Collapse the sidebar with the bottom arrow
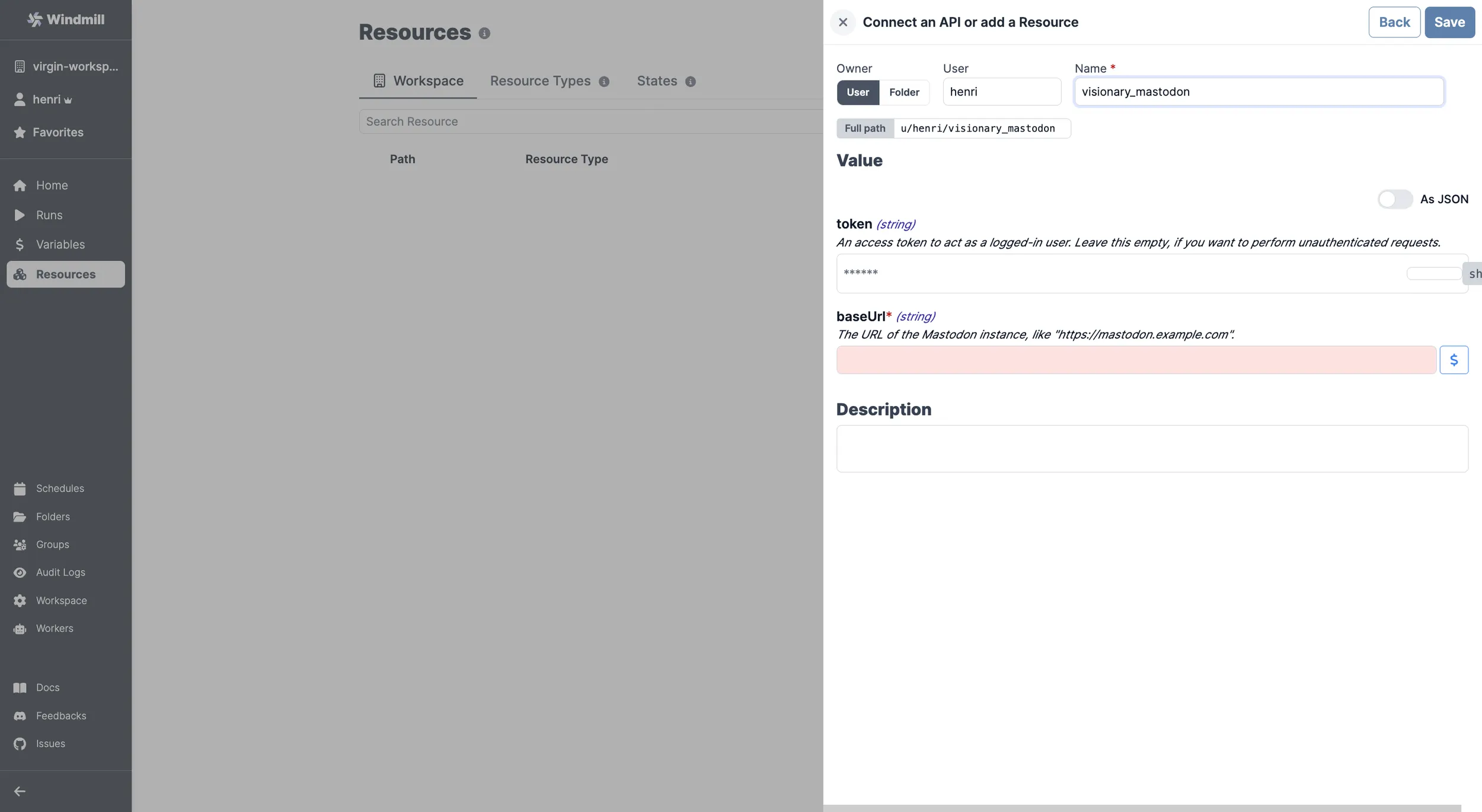 coord(20,791)
